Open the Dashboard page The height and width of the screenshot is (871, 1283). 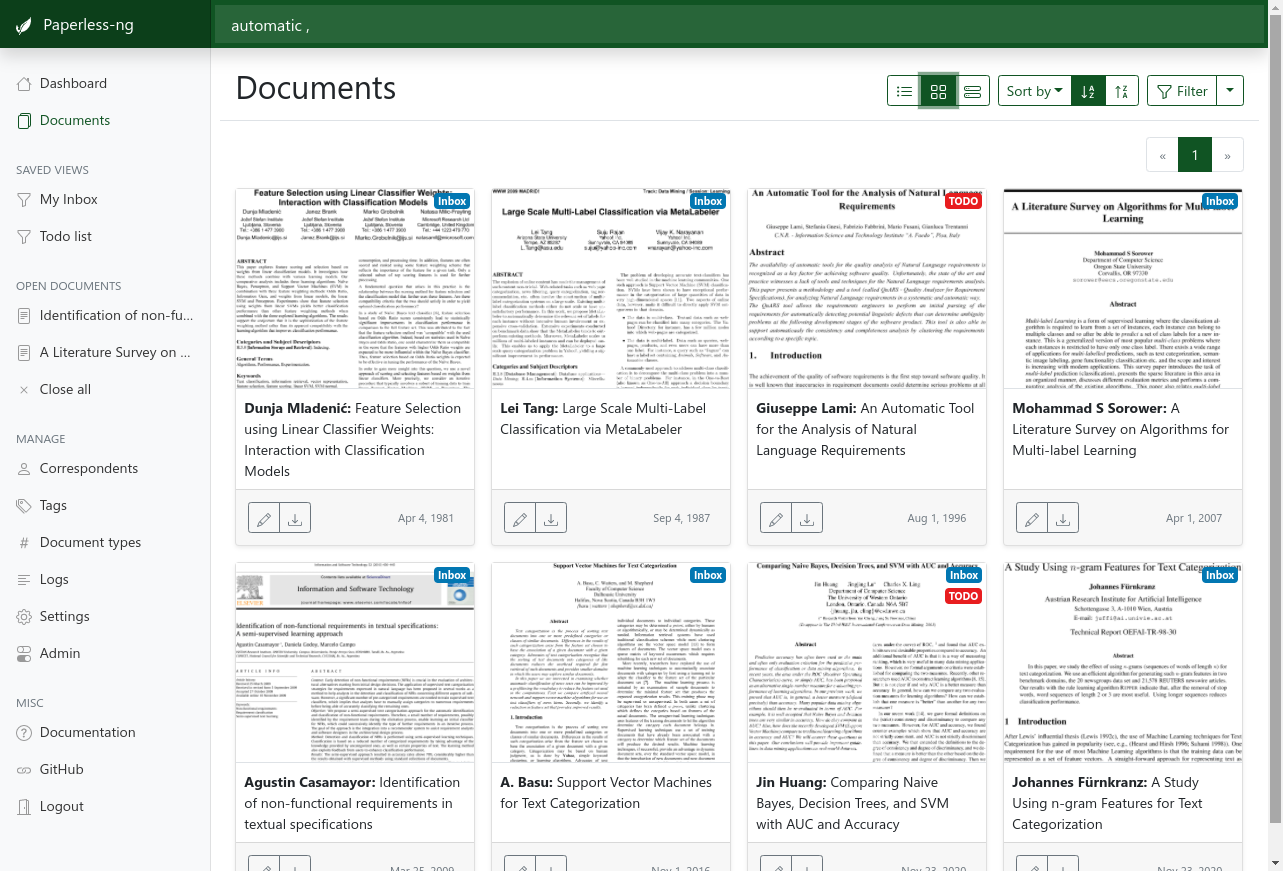tap(73, 83)
